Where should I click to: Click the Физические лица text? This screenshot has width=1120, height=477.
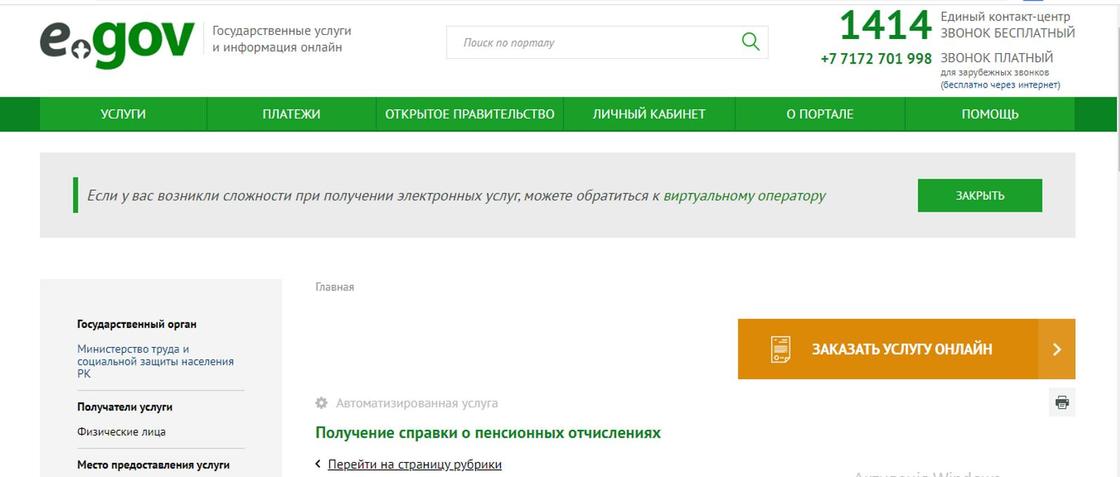point(121,432)
